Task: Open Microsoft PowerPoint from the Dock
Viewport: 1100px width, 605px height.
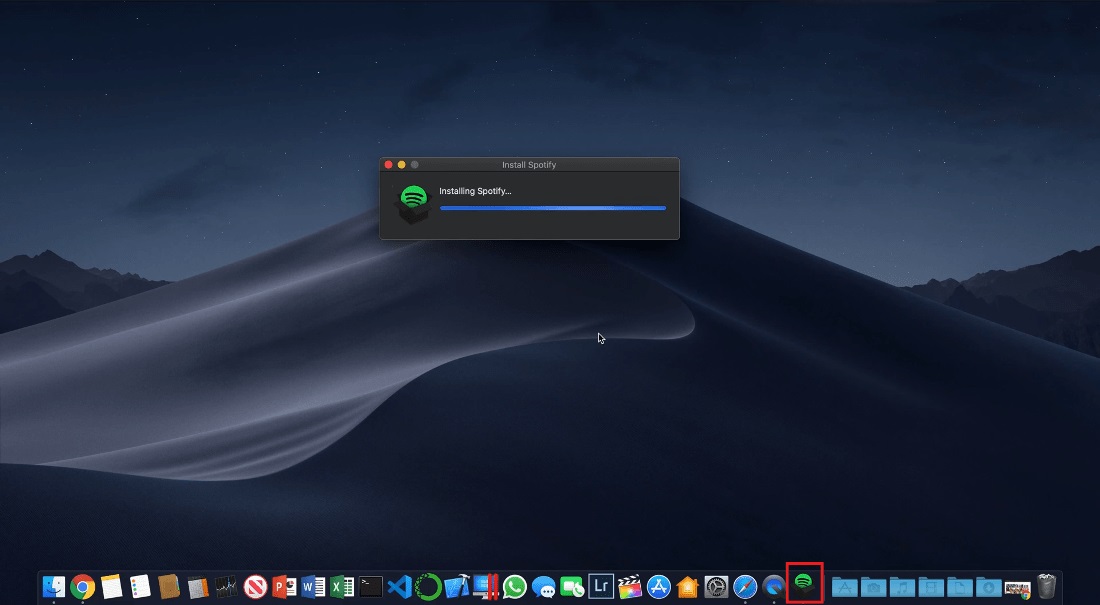Action: pyautogui.click(x=285, y=586)
